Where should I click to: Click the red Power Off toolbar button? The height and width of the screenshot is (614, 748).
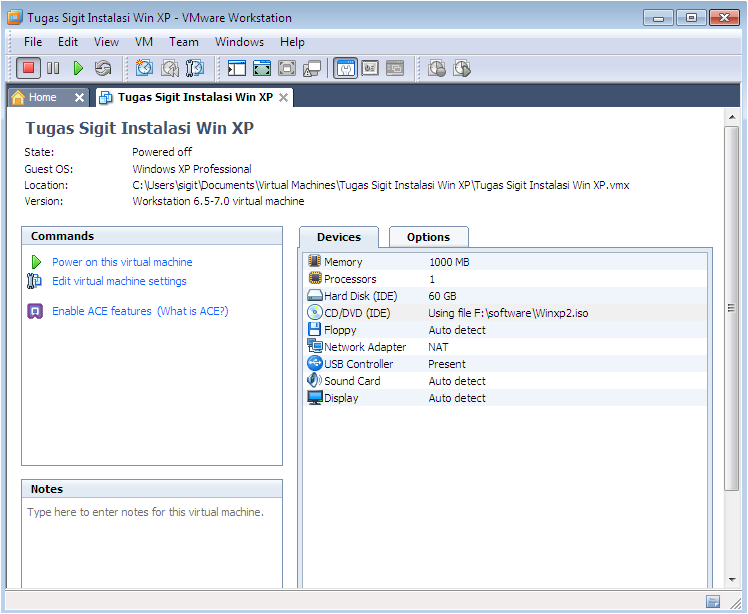click(28, 68)
